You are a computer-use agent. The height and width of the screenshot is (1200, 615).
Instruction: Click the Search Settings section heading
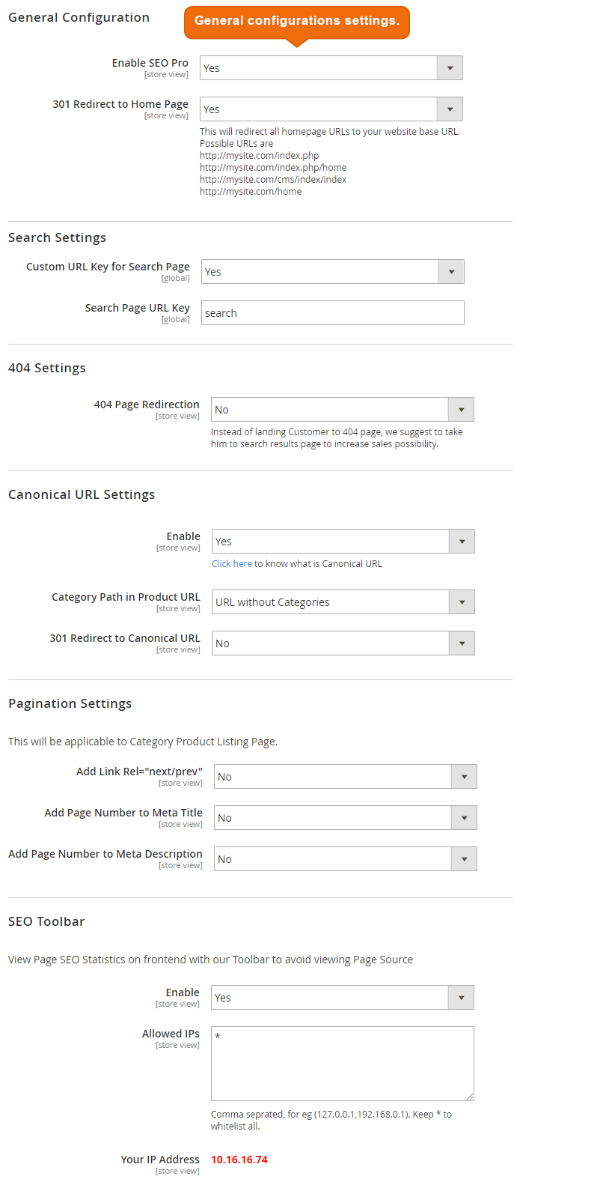click(57, 238)
